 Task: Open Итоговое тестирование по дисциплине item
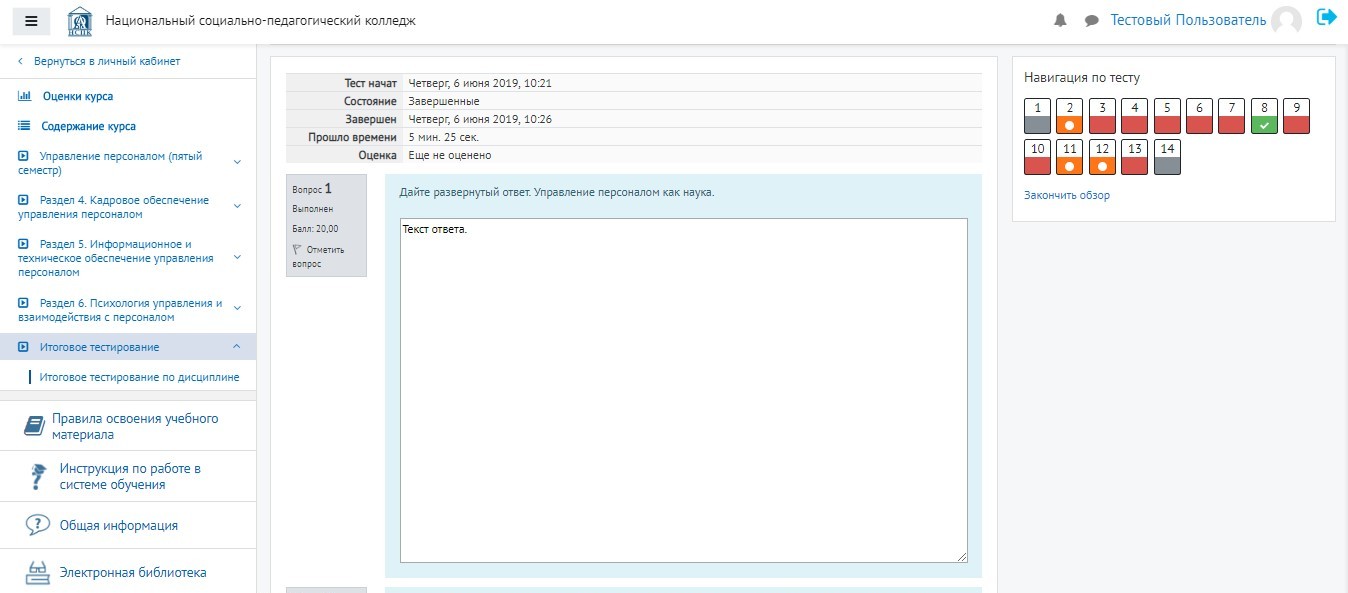(139, 377)
